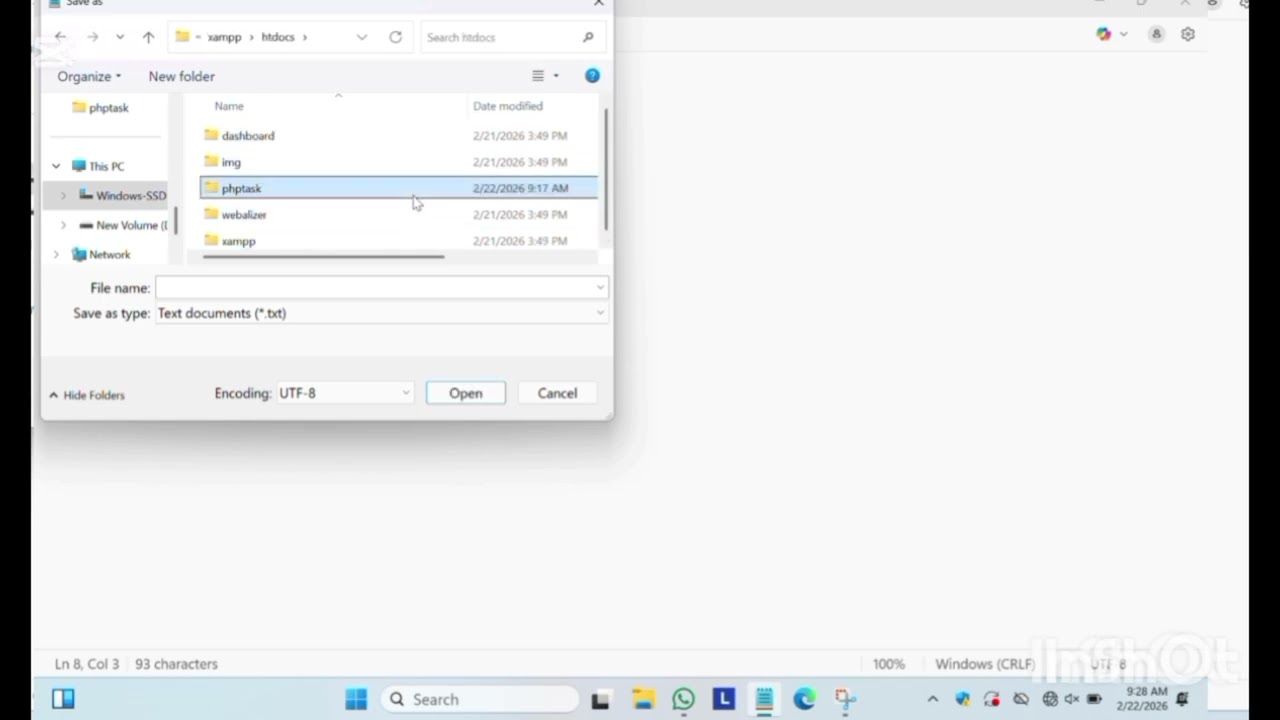Image resolution: width=1280 pixels, height=720 pixels.
Task: Show hidden tray icons chevron
Action: click(932, 699)
